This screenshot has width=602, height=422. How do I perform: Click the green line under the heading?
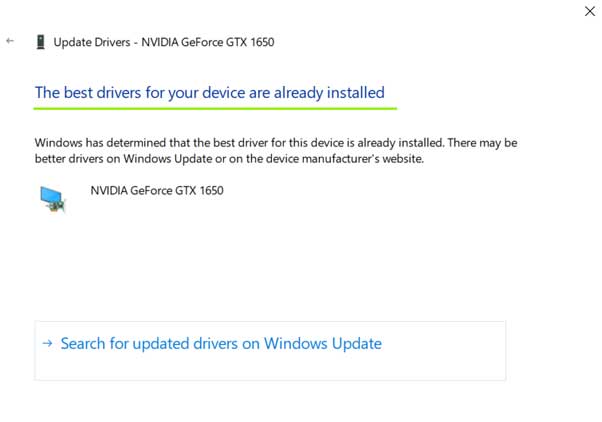215,109
